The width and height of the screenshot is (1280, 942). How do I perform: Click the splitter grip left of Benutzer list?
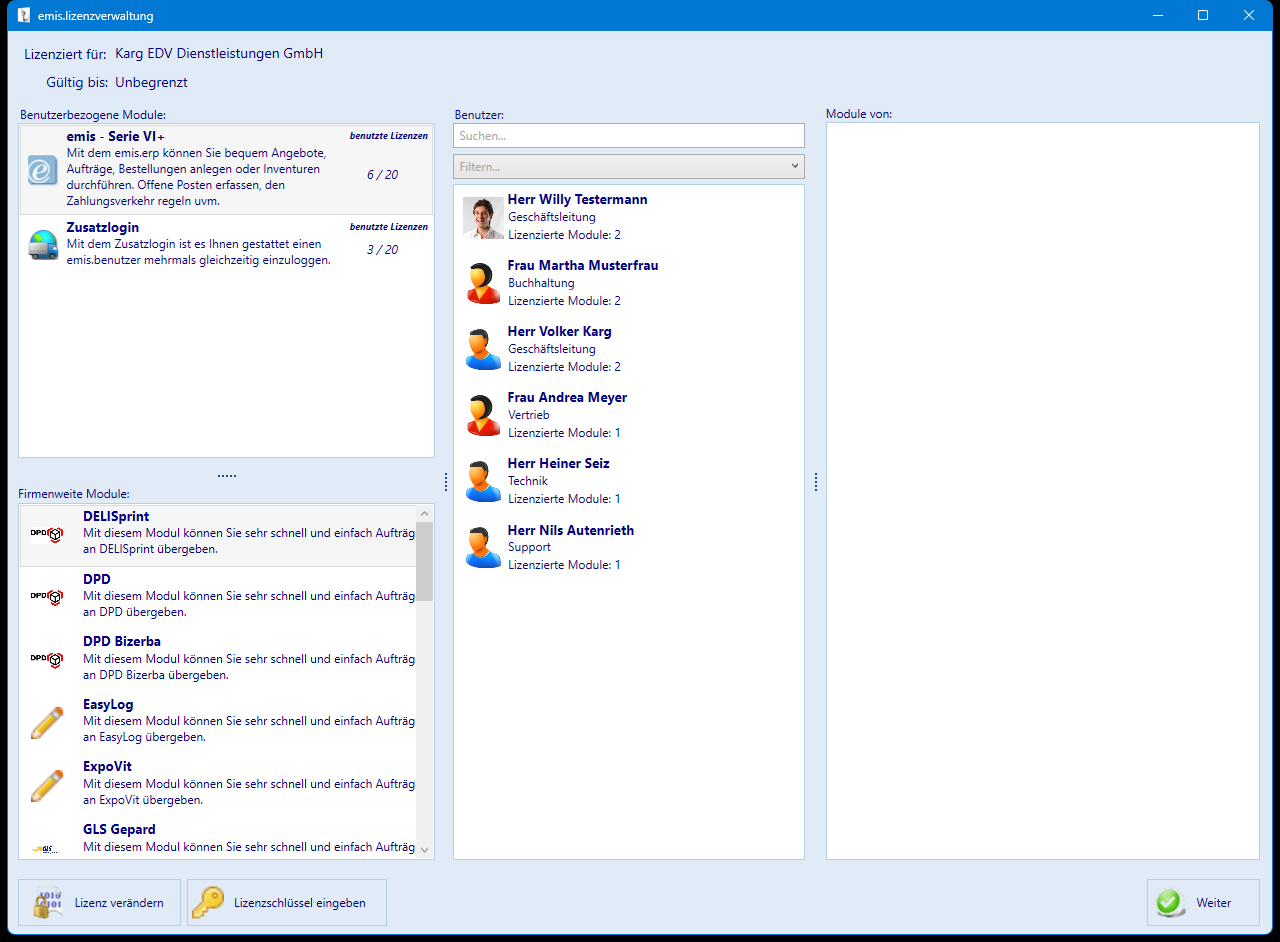445,482
